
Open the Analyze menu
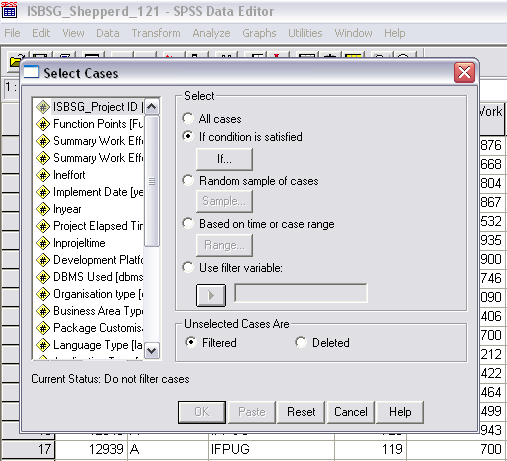point(211,33)
